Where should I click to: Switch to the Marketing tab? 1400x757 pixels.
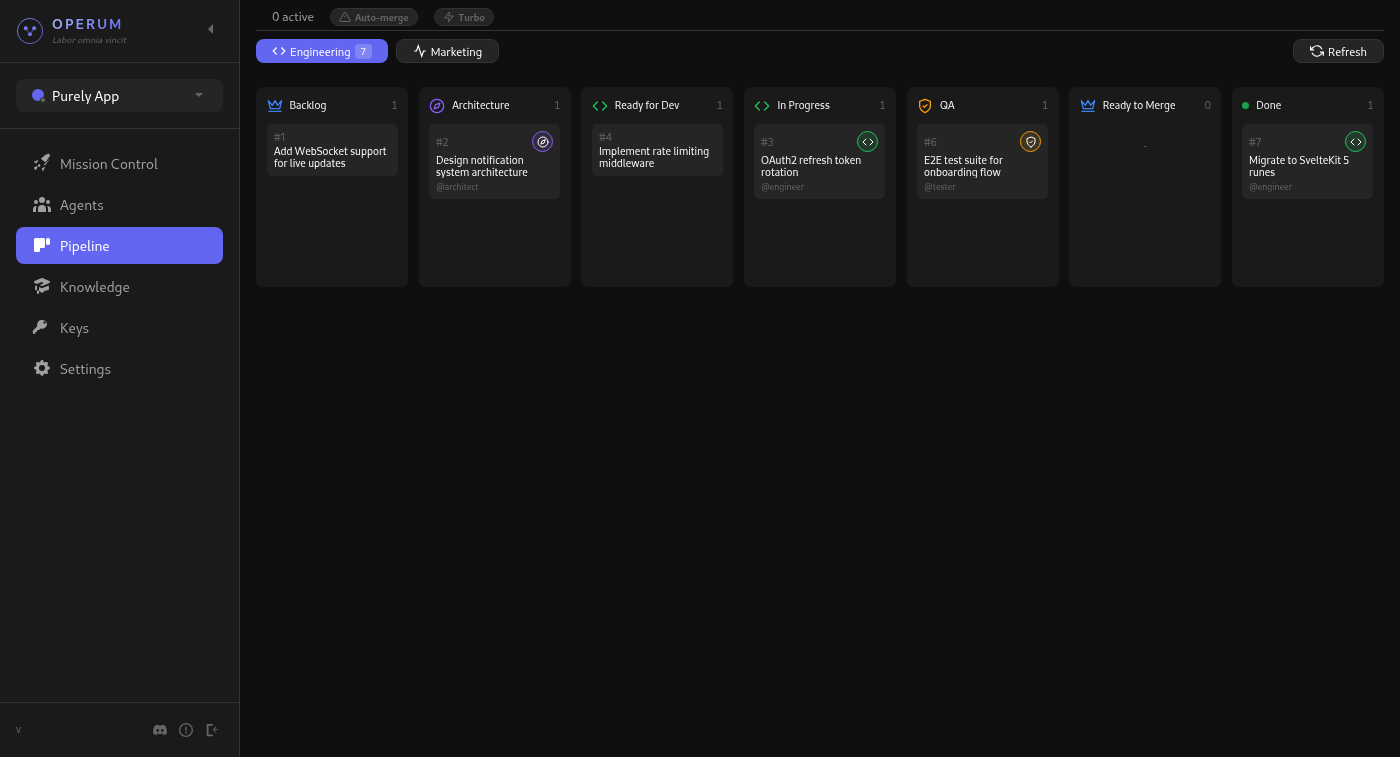[447, 51]
